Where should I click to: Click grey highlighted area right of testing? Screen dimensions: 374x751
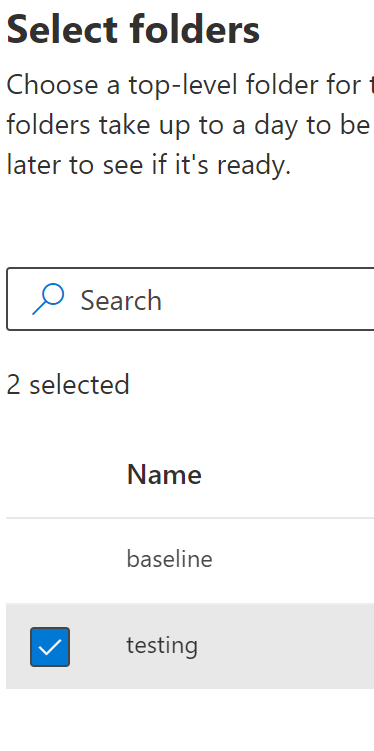(287, 646)
